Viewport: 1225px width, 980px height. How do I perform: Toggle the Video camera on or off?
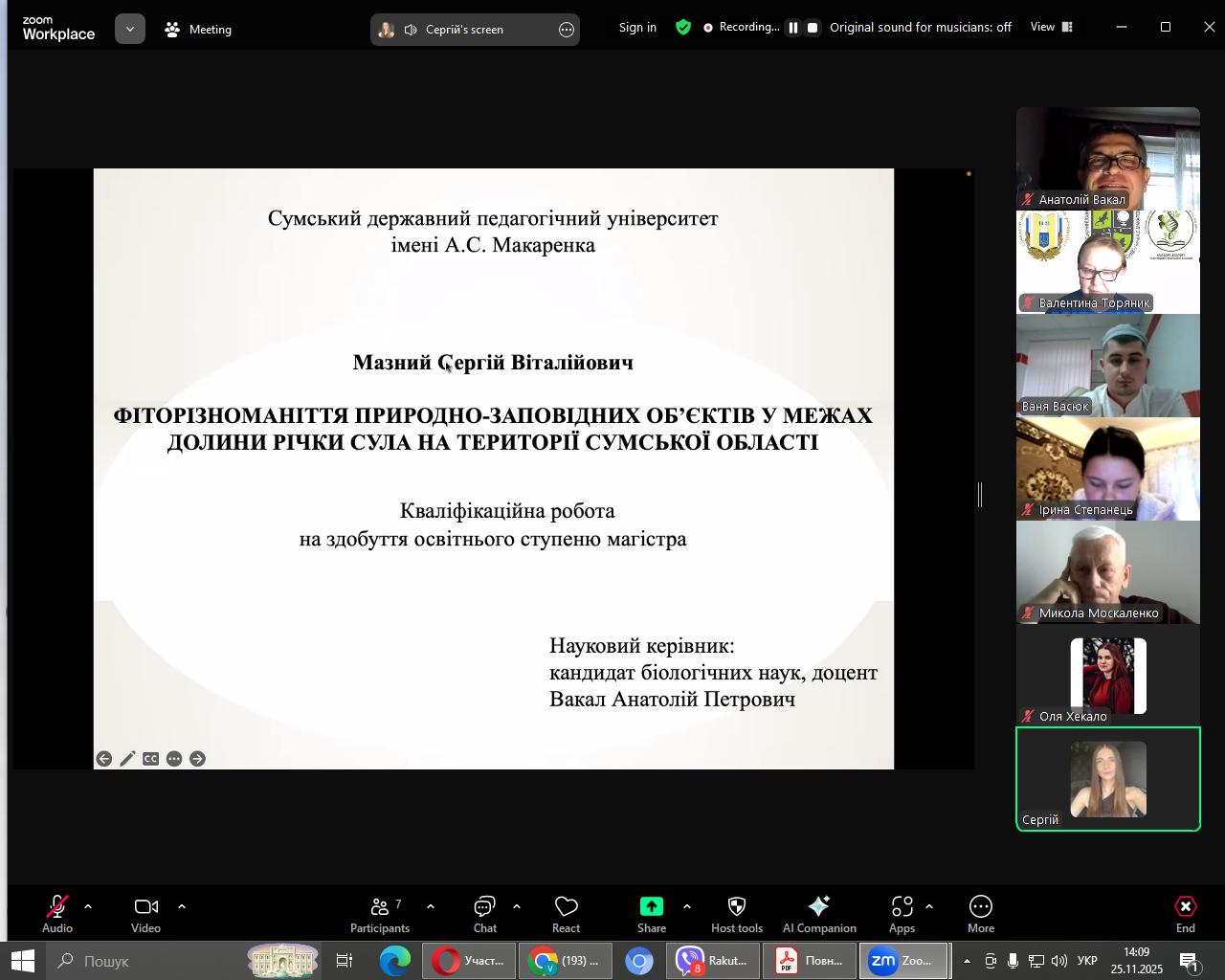tap(145, 914)
